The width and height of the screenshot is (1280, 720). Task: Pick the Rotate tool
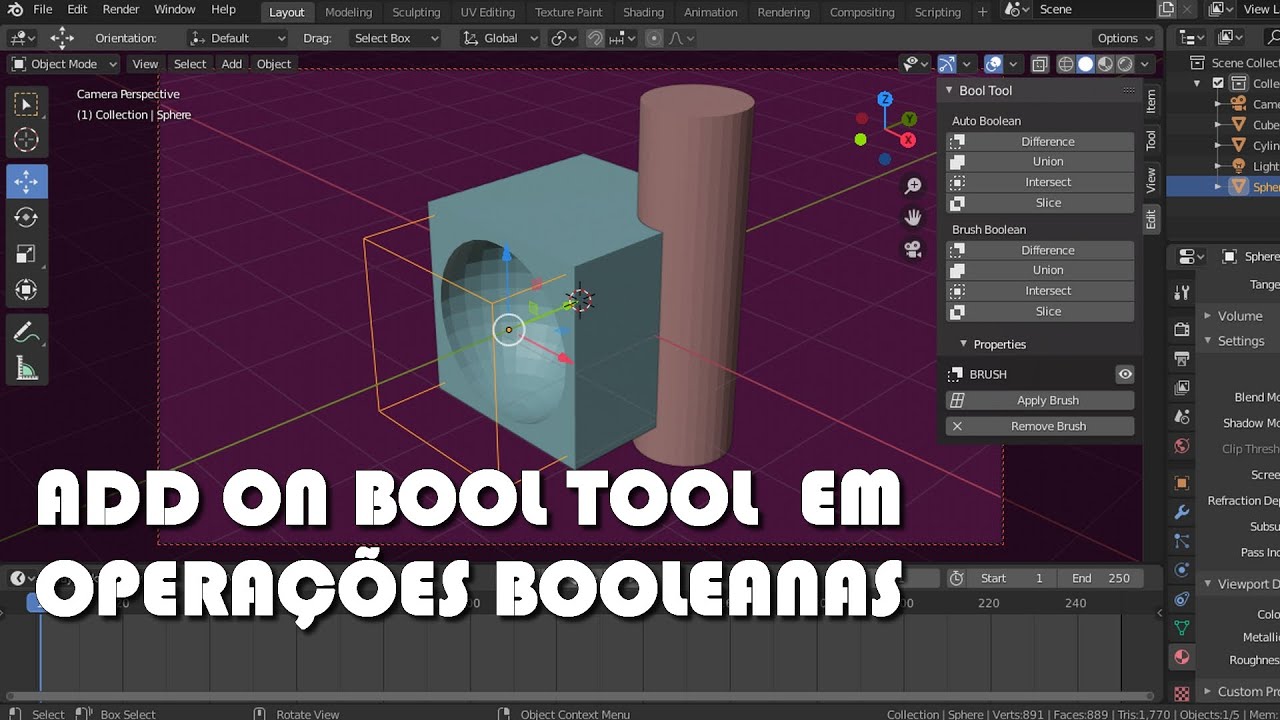tap(27, 217)
